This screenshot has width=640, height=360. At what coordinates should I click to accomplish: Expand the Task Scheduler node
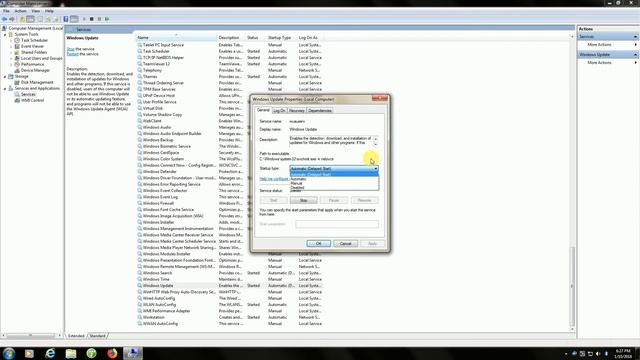pyautogui.click(x=11, y=41)
